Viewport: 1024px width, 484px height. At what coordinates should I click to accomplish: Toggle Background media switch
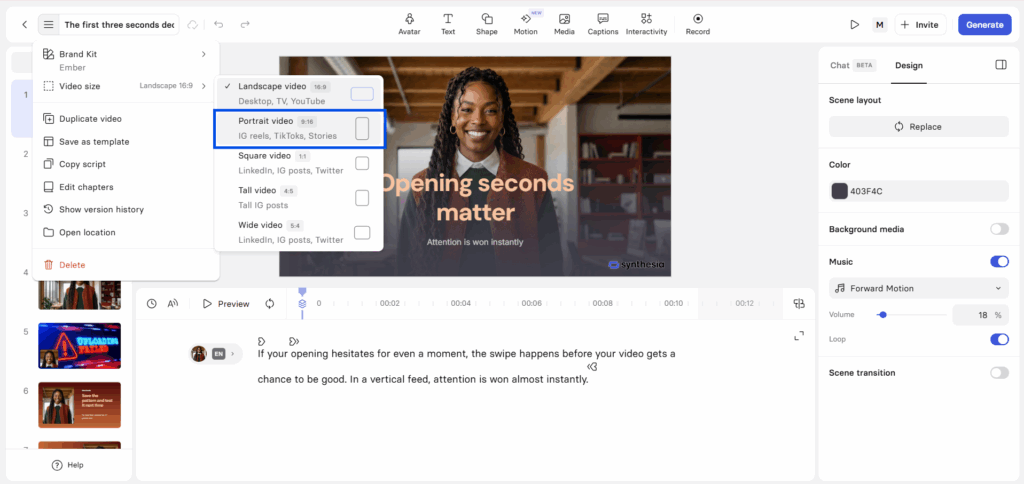tap(999, 229)
